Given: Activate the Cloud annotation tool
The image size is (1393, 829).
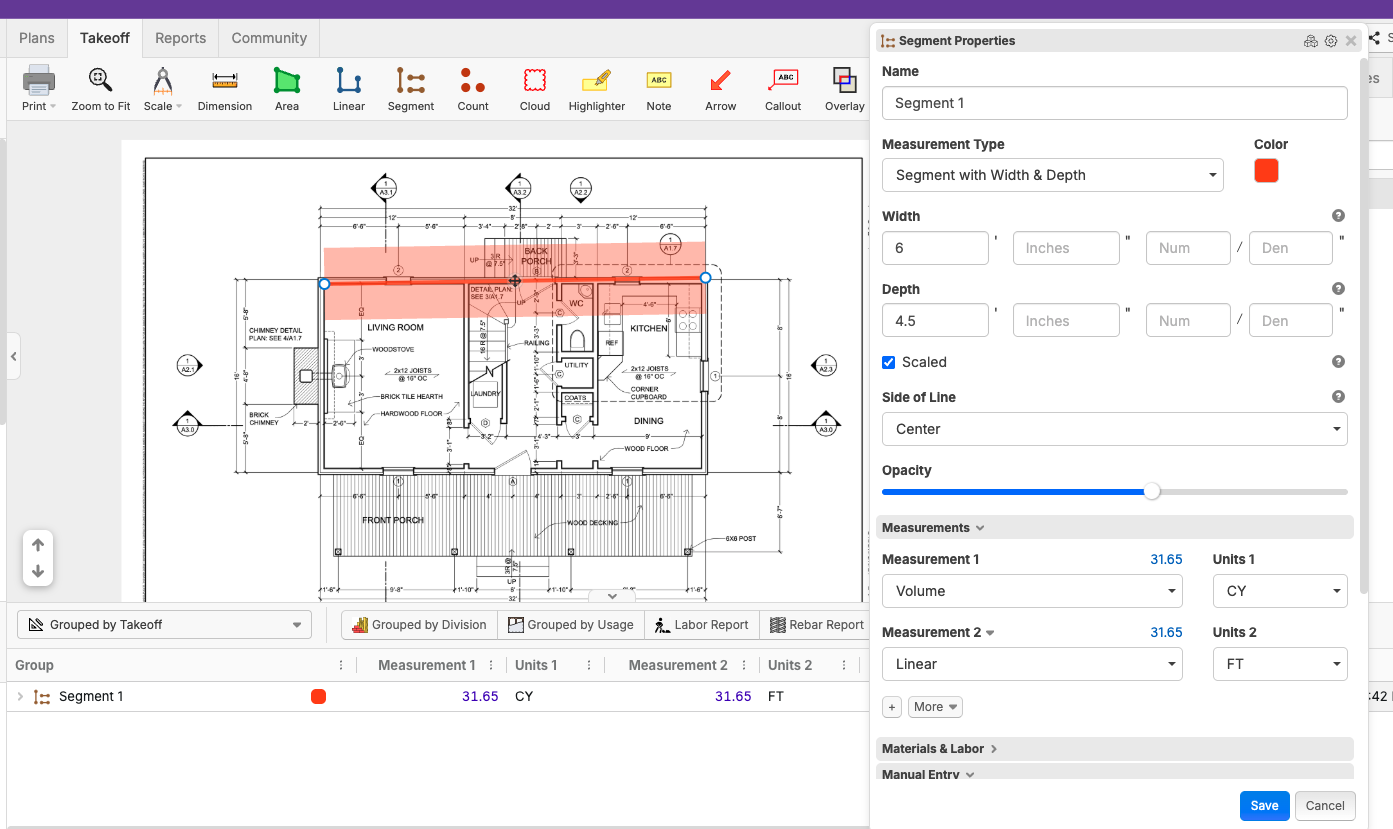Looking at the screenshot, I should click(535, 89).
